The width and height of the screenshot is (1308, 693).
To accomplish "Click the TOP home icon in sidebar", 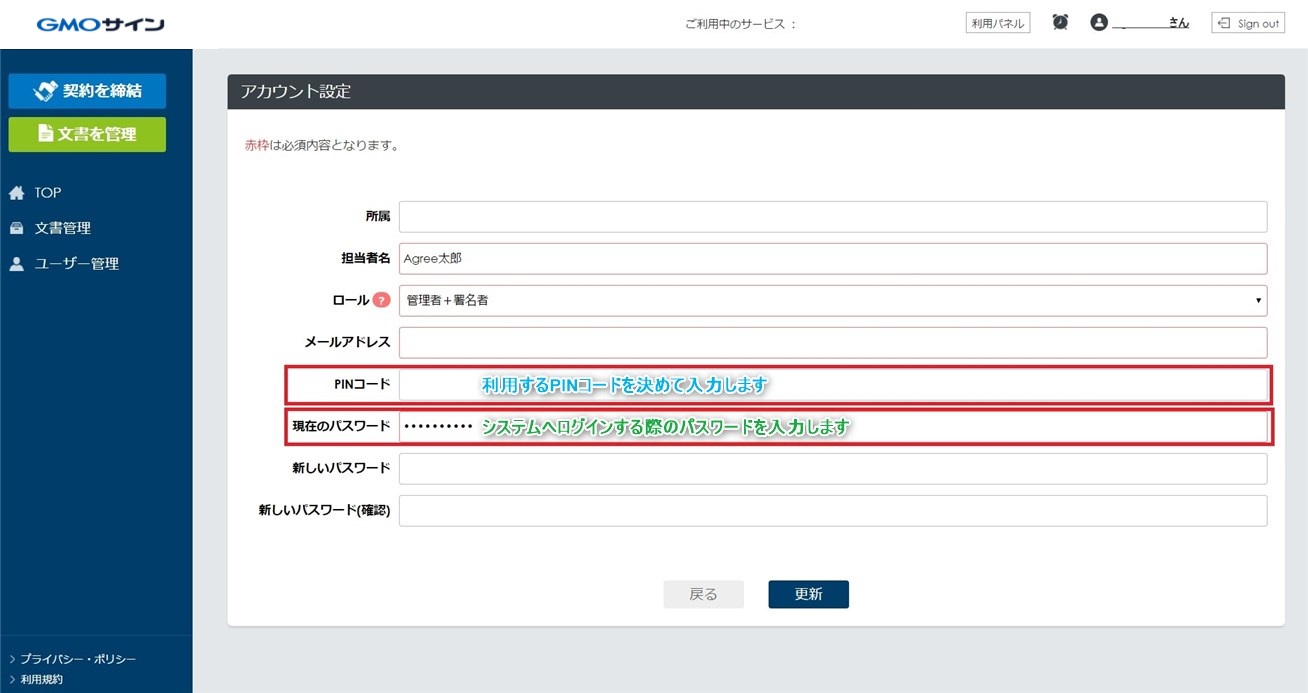I will click(16, 193).
